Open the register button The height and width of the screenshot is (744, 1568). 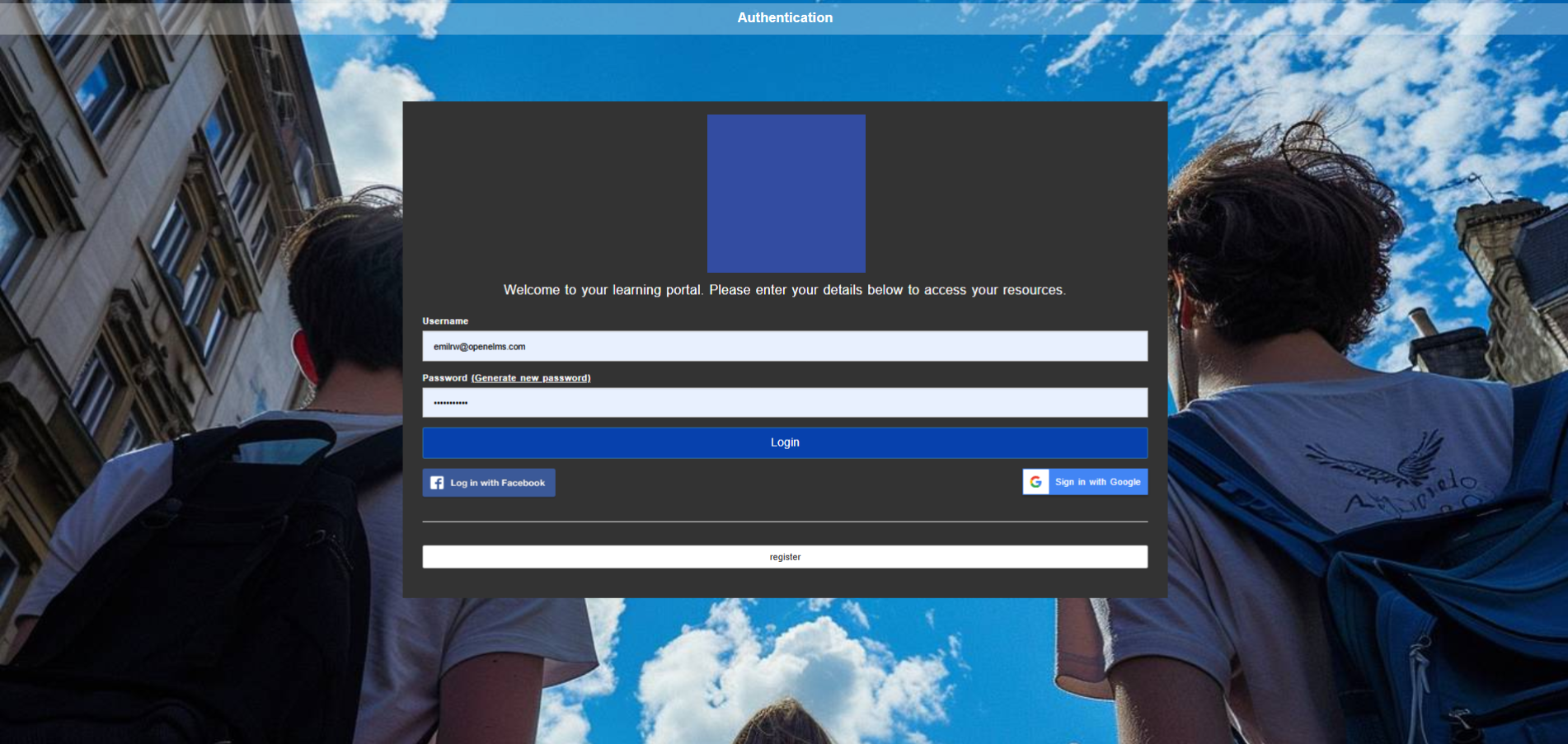point(785,557)
